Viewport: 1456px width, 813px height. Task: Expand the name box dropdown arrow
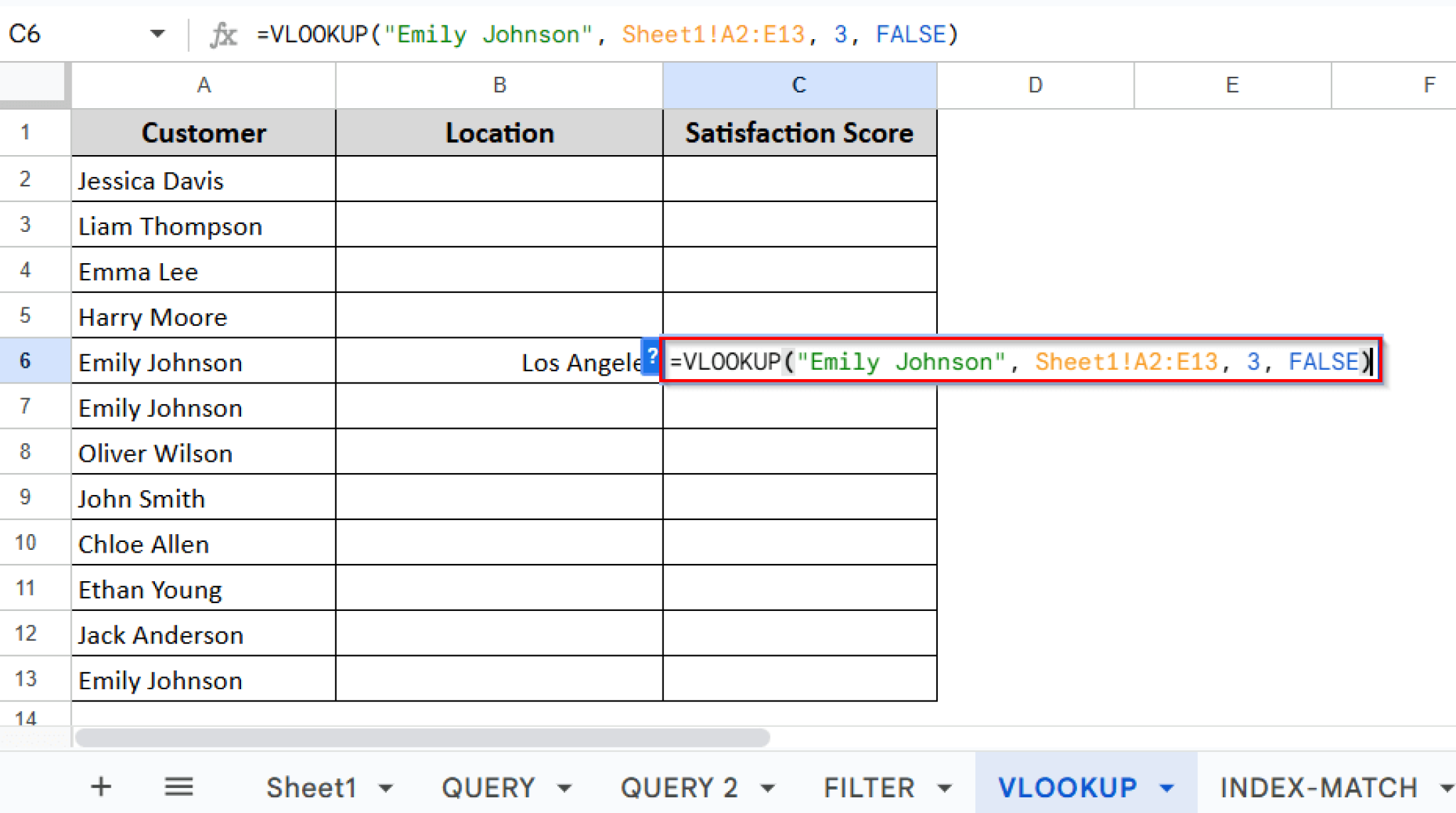click(157, 33)
